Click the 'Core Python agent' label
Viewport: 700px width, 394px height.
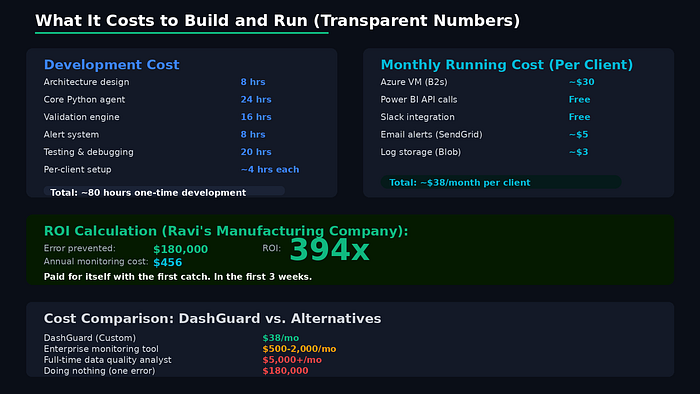coord(84,100)
